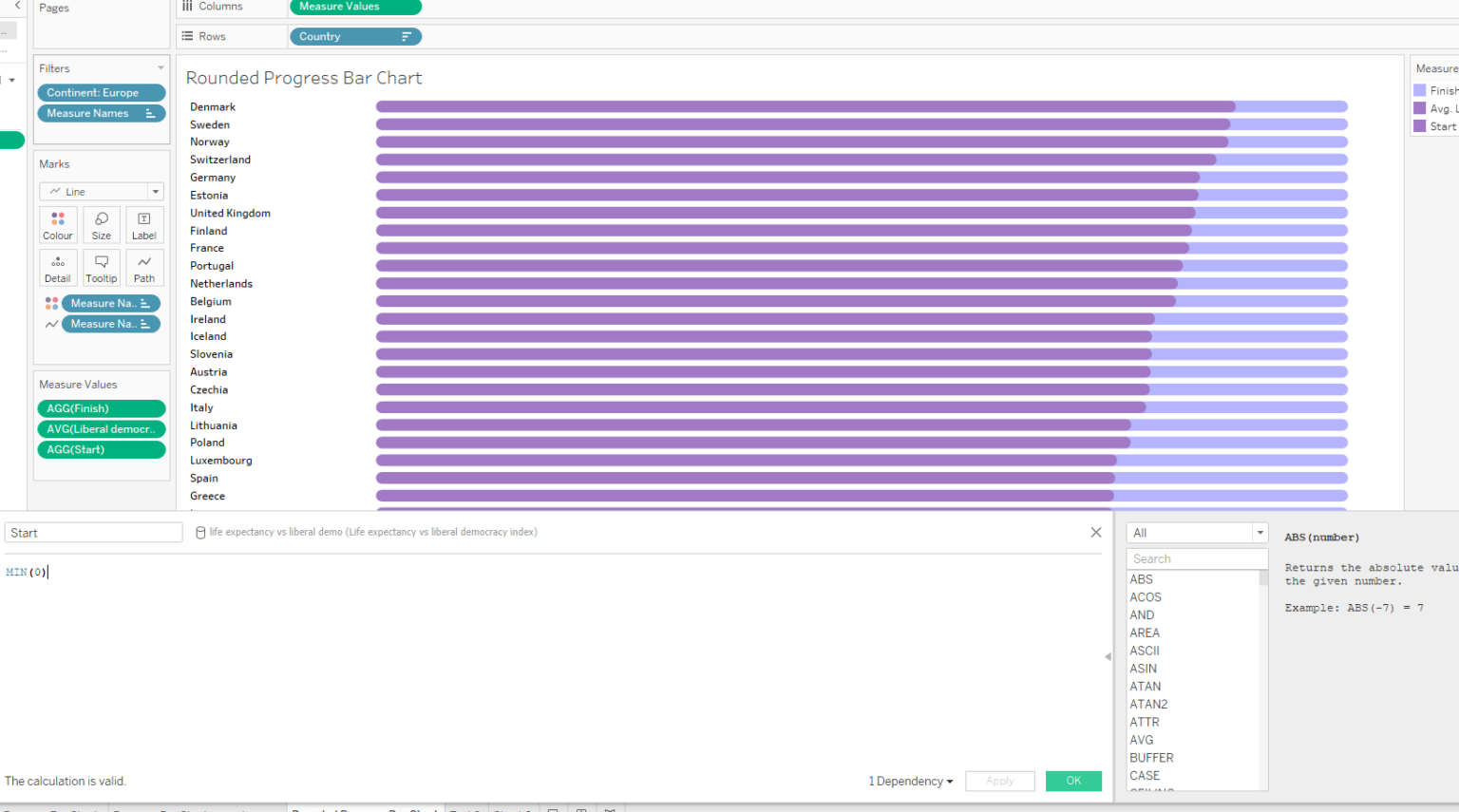Select the Tooltip shelf icon
This screenshot has width=1459, height=812.
101,268
